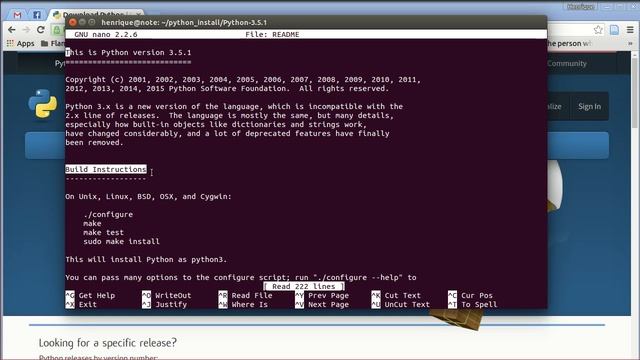Open the Facebook pinned tab in Chrome

point(37,15)
